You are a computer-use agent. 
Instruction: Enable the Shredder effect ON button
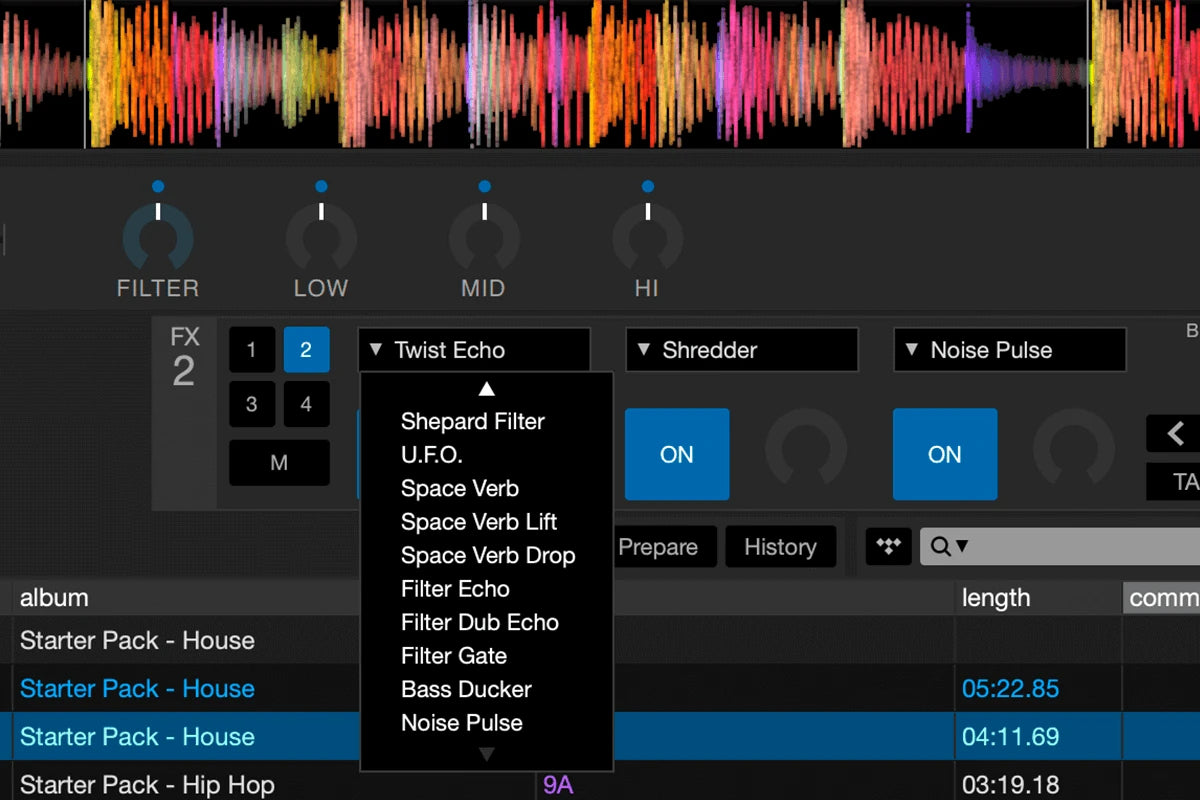point(677,454)
